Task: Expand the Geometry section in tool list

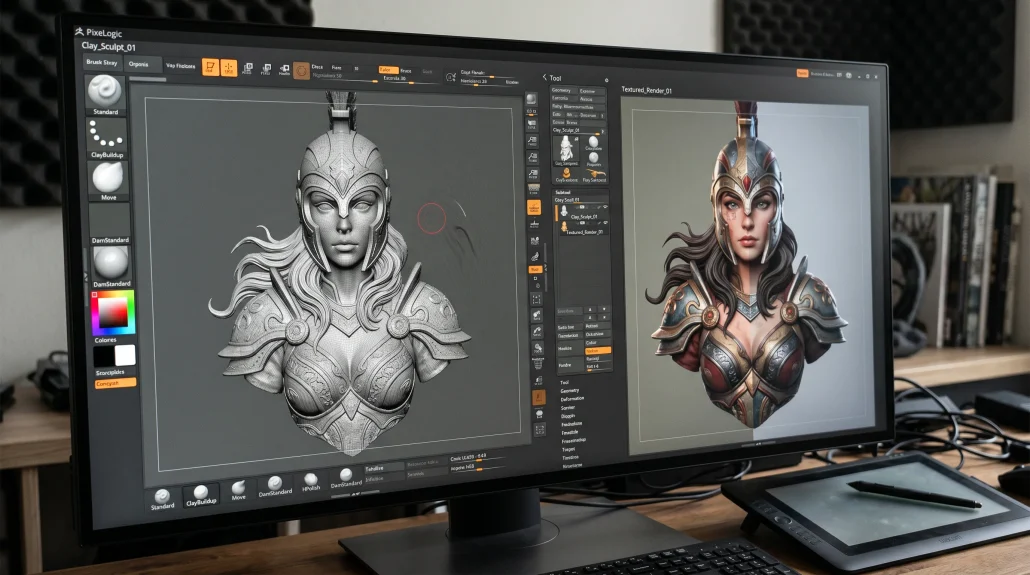Action: click(570, 390)
